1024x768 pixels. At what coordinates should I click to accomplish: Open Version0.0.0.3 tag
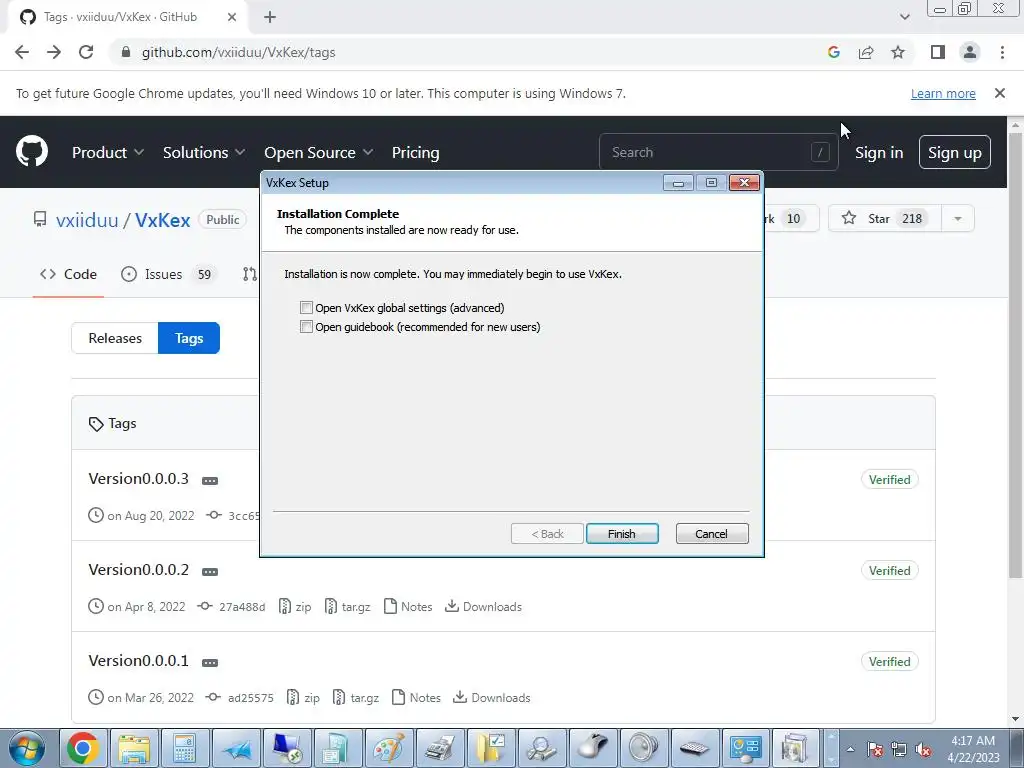(x=138, y=479)
